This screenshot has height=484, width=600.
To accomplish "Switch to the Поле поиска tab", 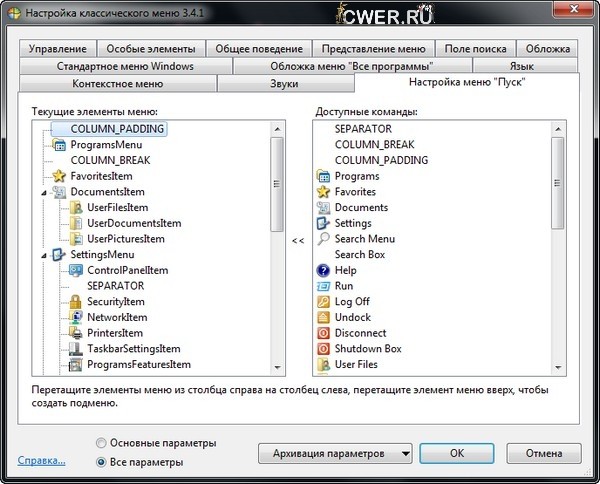I will pos(476,49).
